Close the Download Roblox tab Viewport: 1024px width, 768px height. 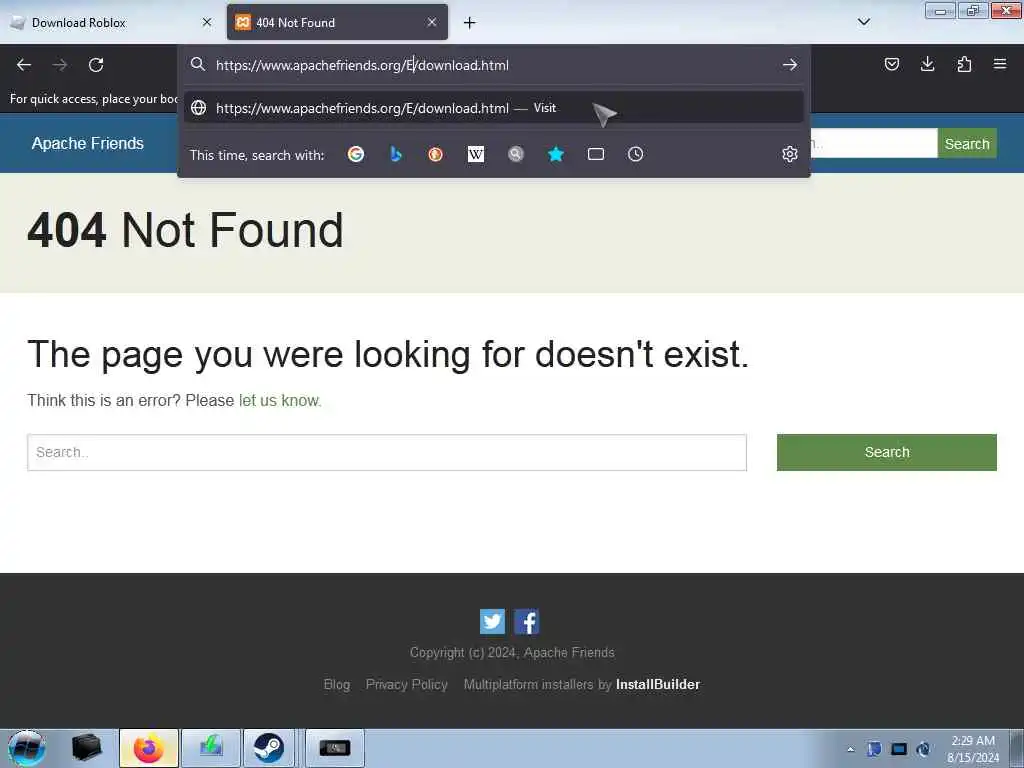point(207,22)
